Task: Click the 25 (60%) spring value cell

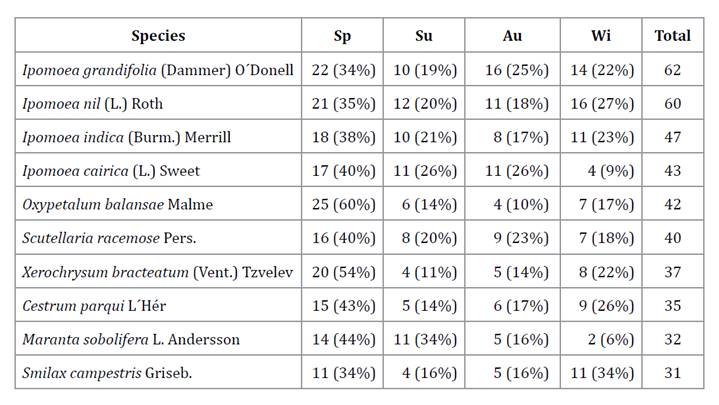Action: point(342,205)
